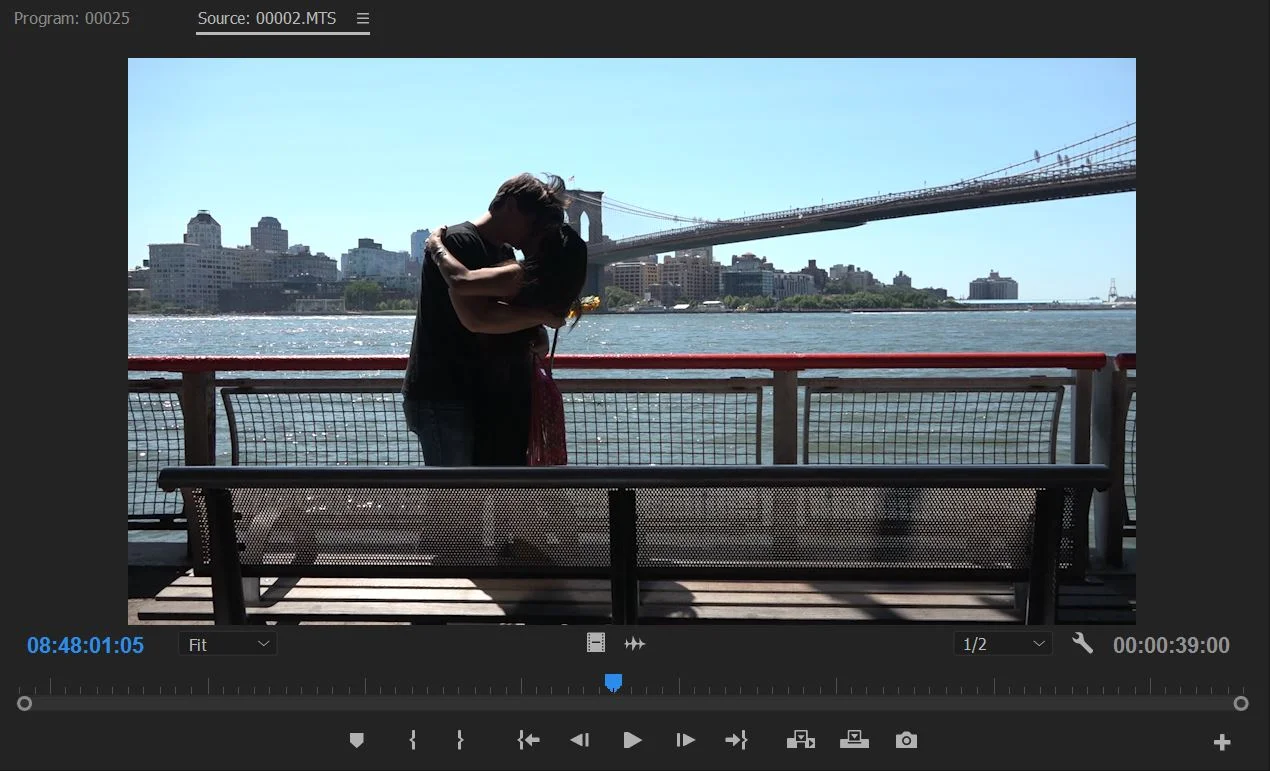1270x771 pixels.
Task: Click the right zoom scroll bar handle
Action: [1241, 704]
